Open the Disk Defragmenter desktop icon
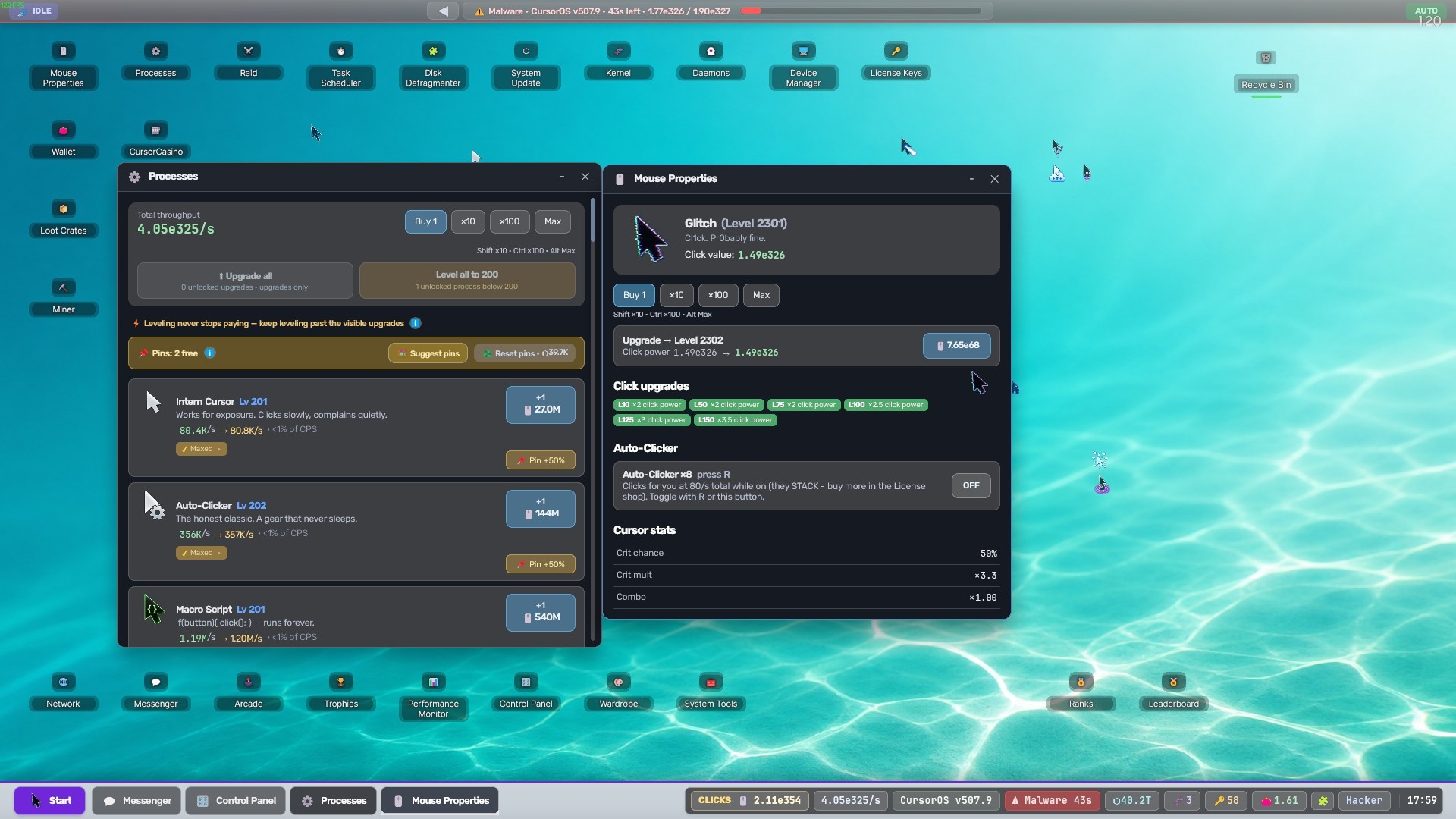1456x819 pixels. [433, 65]
